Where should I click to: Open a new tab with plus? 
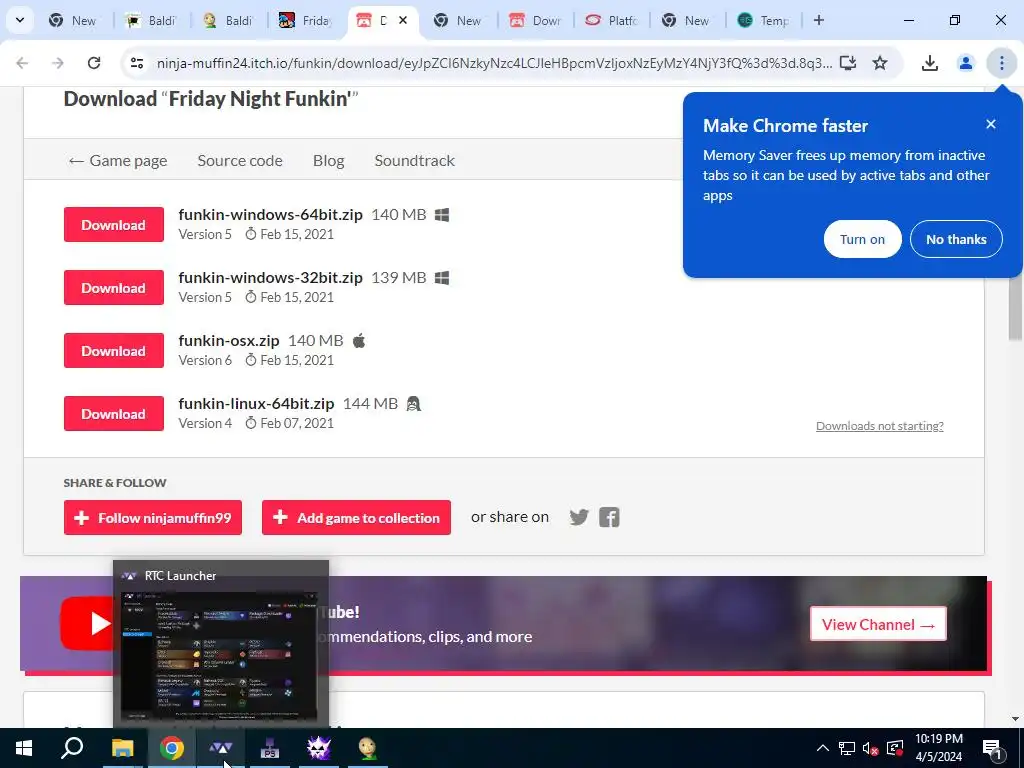point(819,20)
